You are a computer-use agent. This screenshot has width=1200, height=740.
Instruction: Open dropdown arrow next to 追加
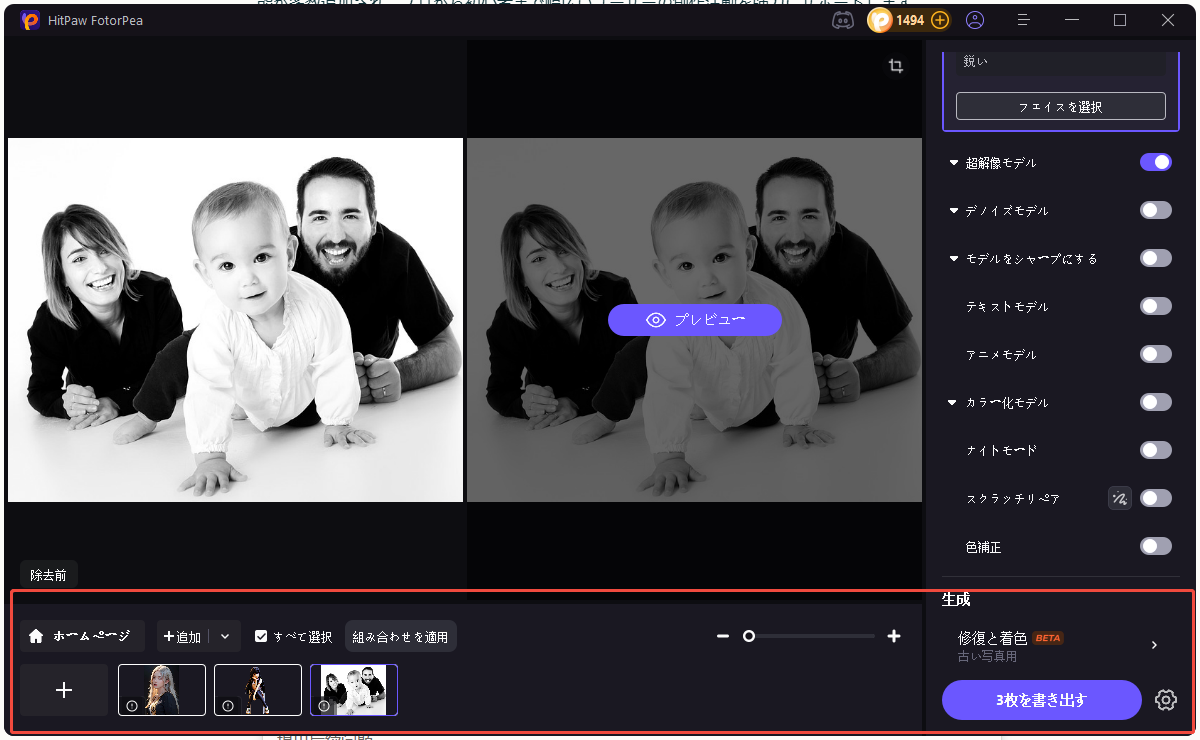pos(225,636)
